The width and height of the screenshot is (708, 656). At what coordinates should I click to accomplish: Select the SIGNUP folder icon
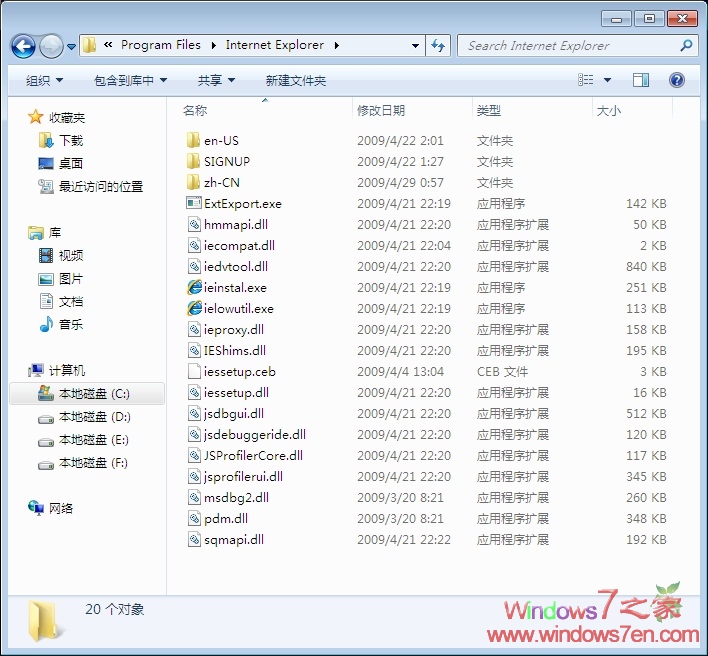pos(193,161)
